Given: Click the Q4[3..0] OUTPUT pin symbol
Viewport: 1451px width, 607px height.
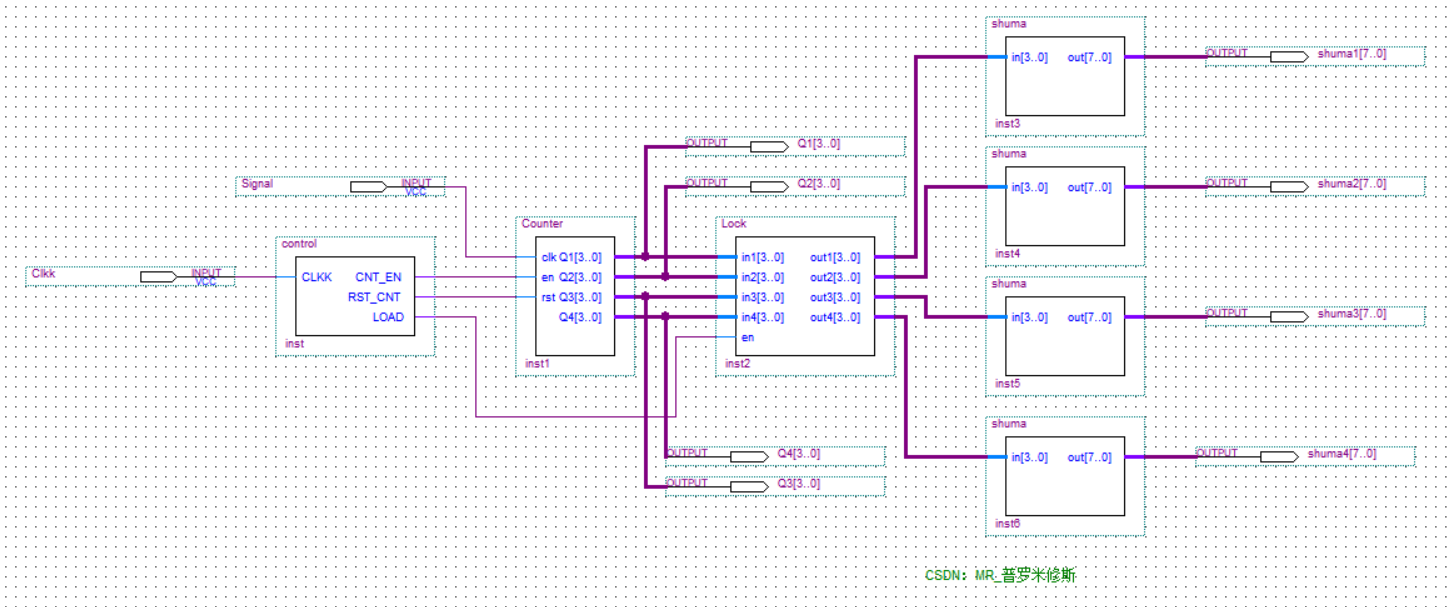Looking at the screenshot, I should [x=748, y=455].
